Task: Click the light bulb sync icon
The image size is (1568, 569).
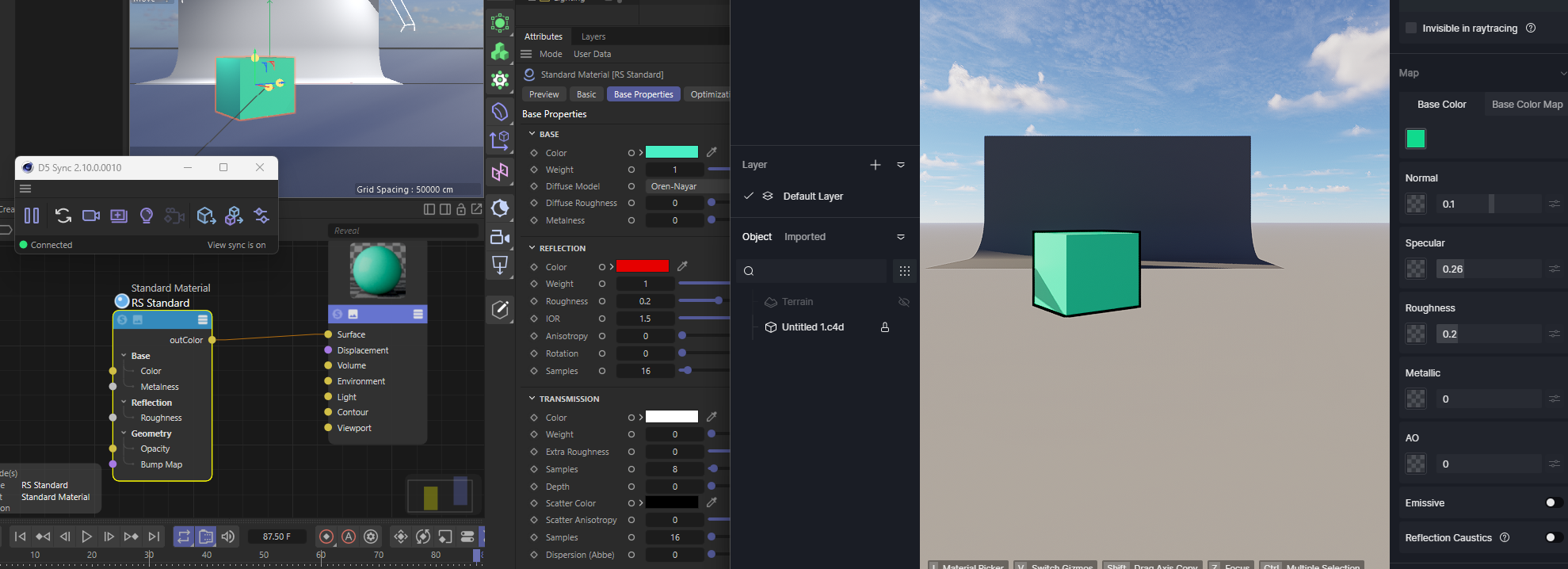Action: click(146, 216)
